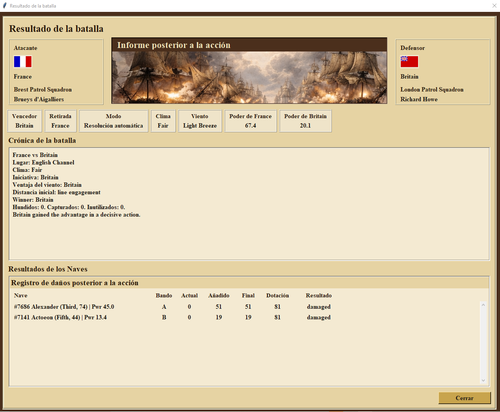Click the Viento Light Breeze box

200,121
